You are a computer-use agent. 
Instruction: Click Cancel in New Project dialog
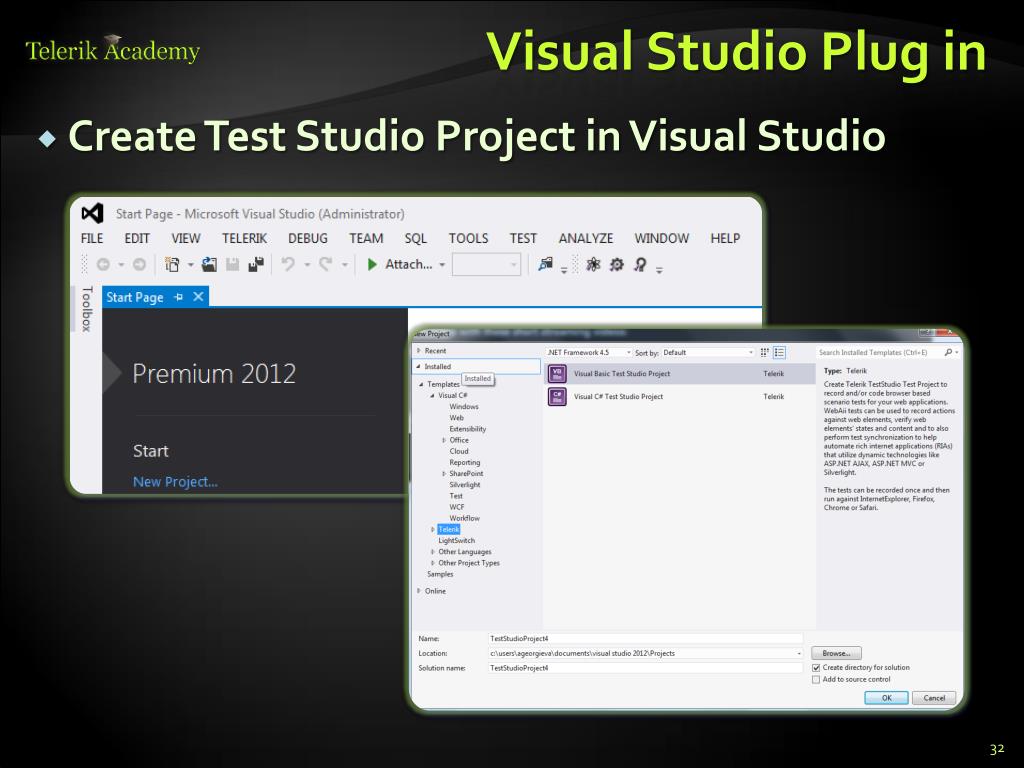(x=934, y=698)
